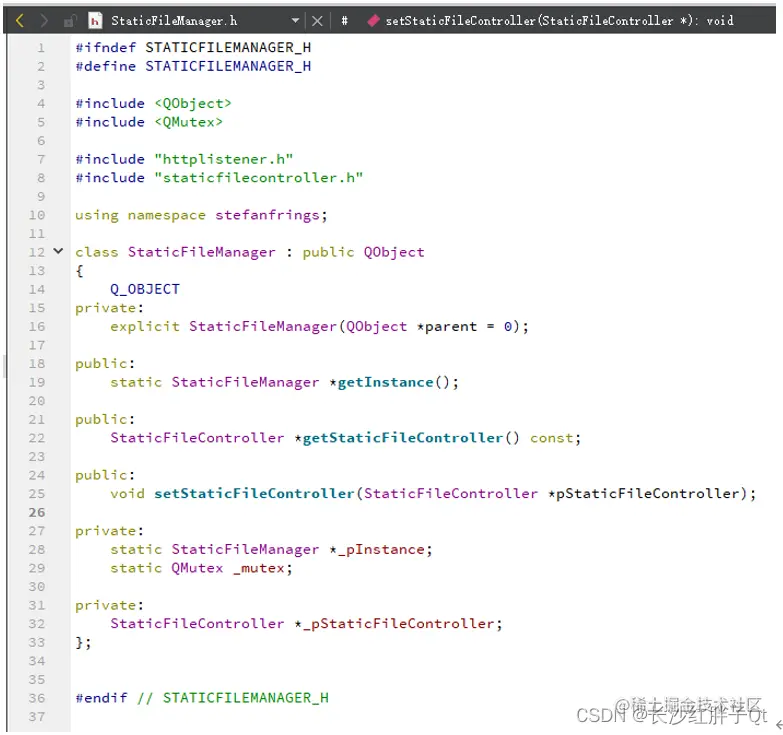Screen dimensions: 783x735
Task: Toggle the file lock icon
Action: tap(70, 20)
